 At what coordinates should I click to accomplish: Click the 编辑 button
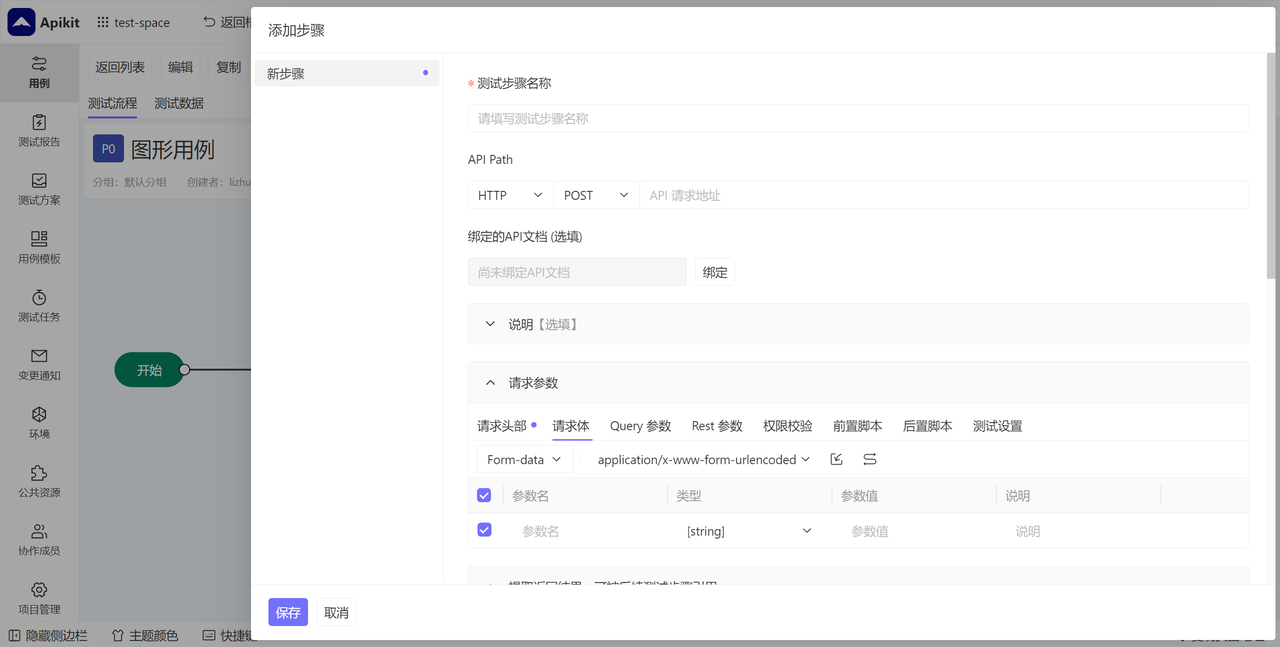coord(180,67)
